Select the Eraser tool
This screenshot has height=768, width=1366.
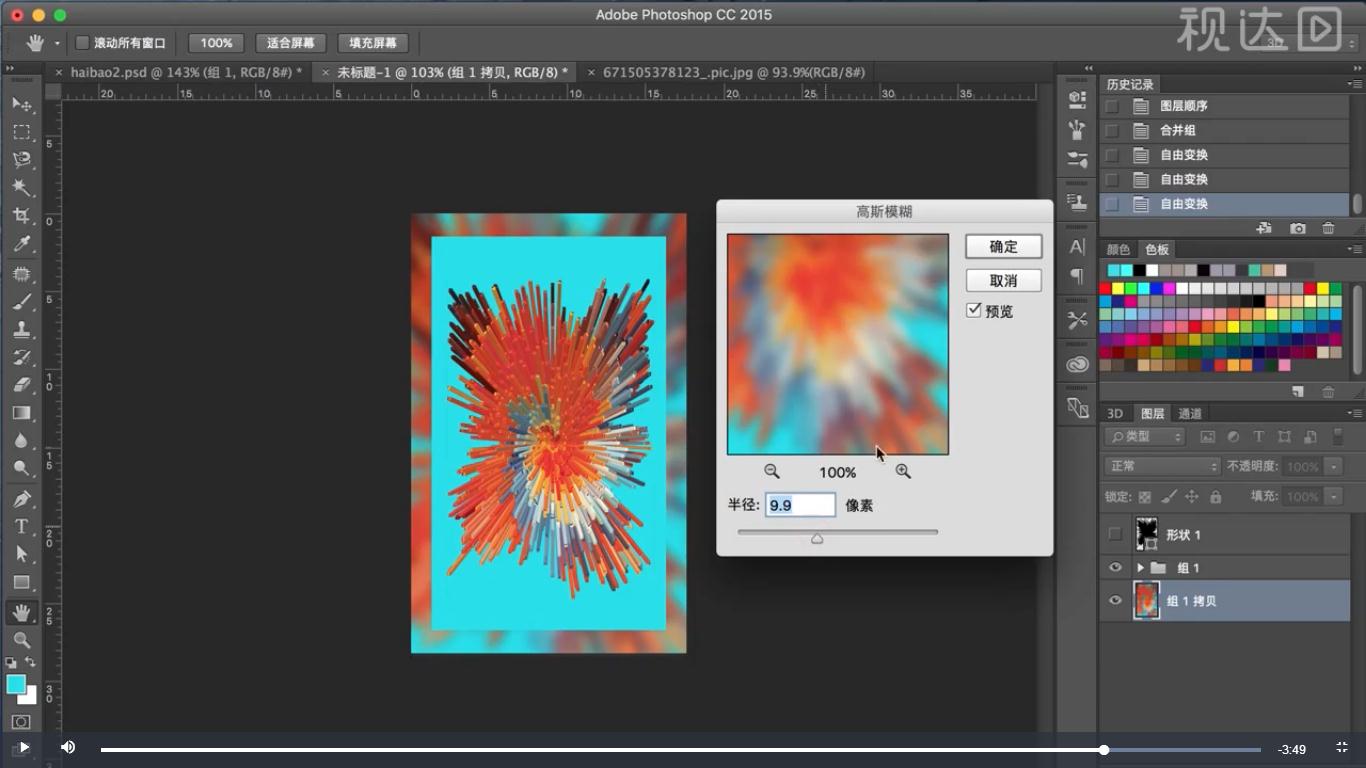tap(21, 385)
